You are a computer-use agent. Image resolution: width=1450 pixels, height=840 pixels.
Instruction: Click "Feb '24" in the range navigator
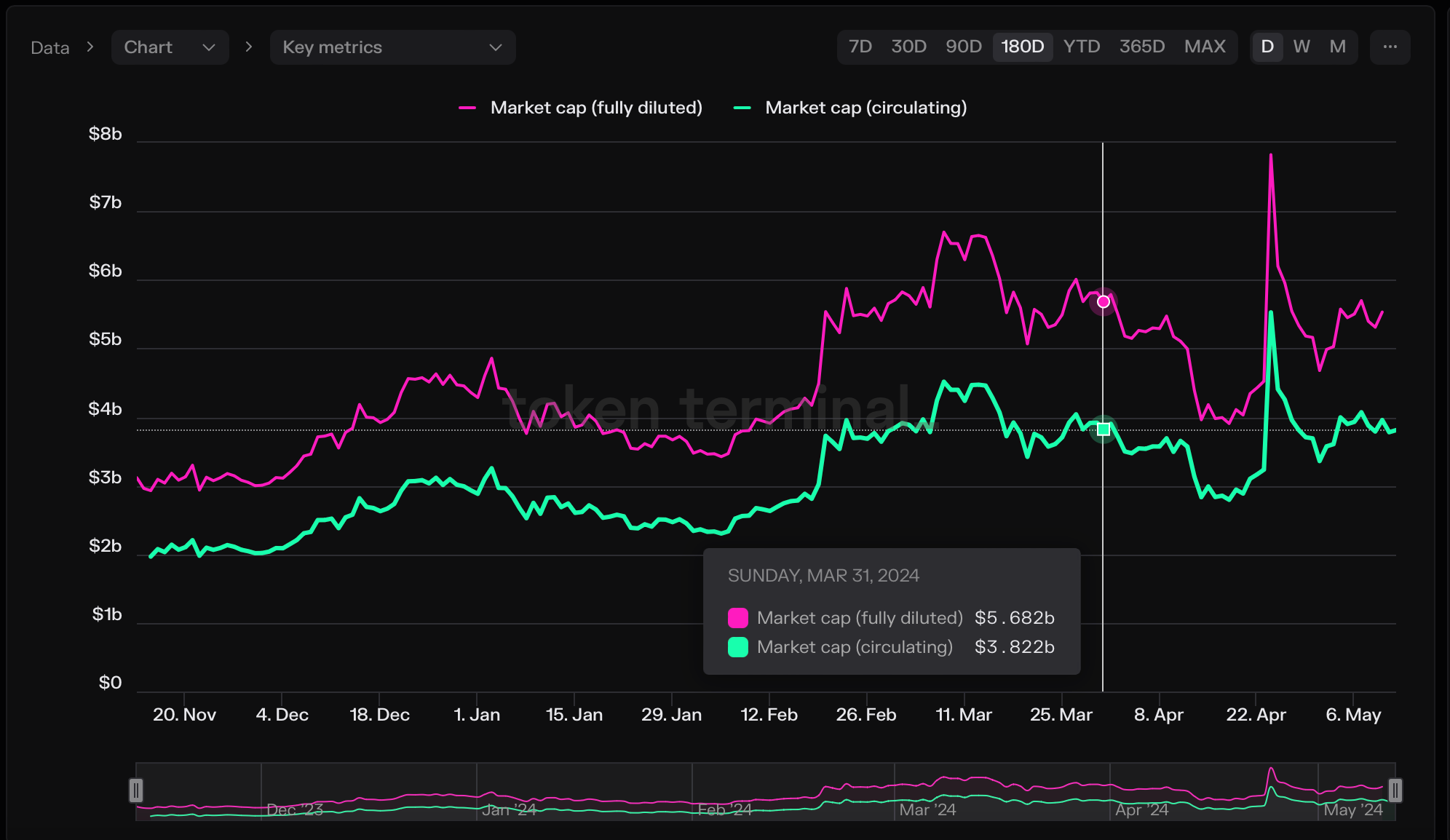(x=725, y=810)
